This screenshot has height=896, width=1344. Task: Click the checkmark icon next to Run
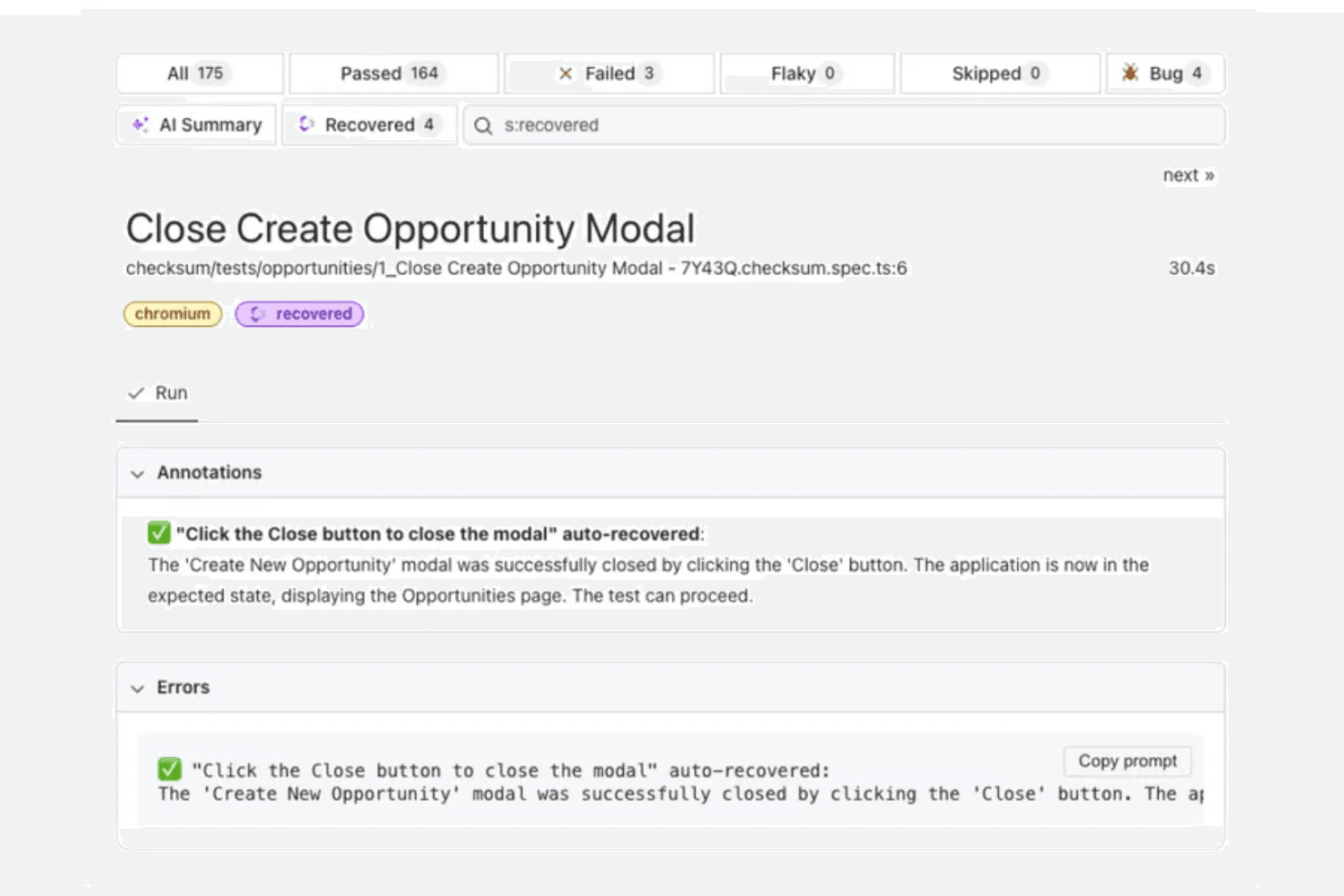click(x=136, y=393)
